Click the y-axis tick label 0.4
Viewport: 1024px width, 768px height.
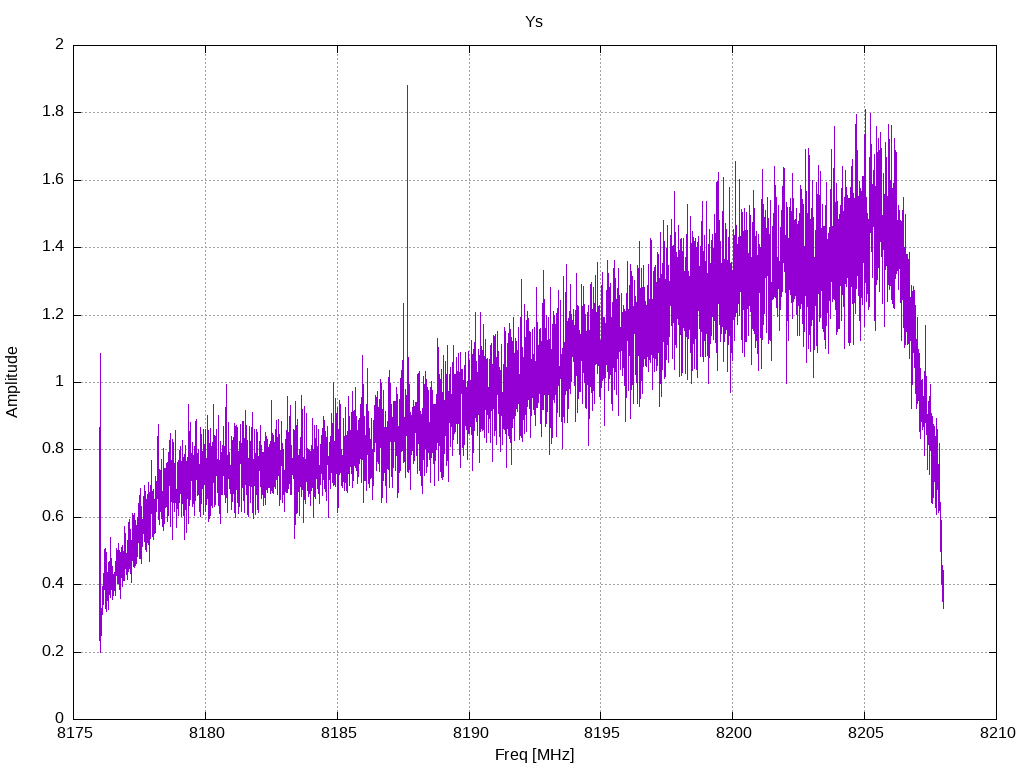53,584
